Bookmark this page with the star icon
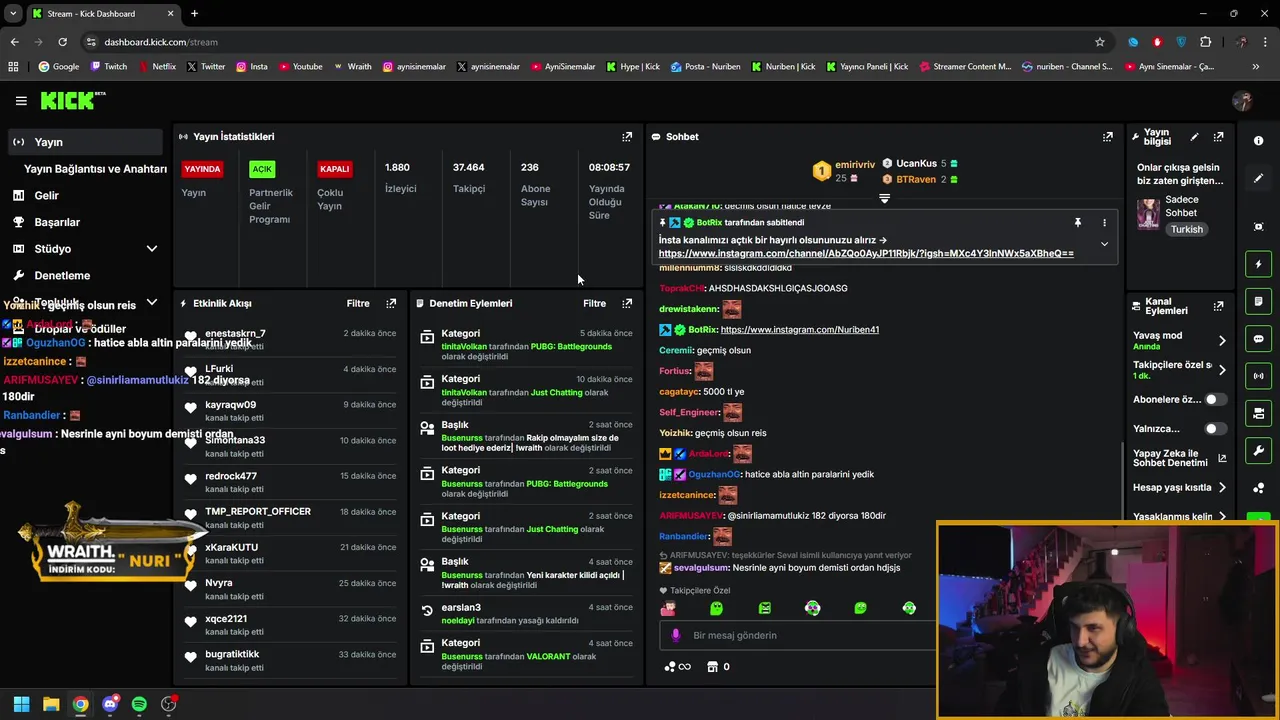Image resolution: width=1280 pixels, height=720 pixels. click(x=1100, y=42)
